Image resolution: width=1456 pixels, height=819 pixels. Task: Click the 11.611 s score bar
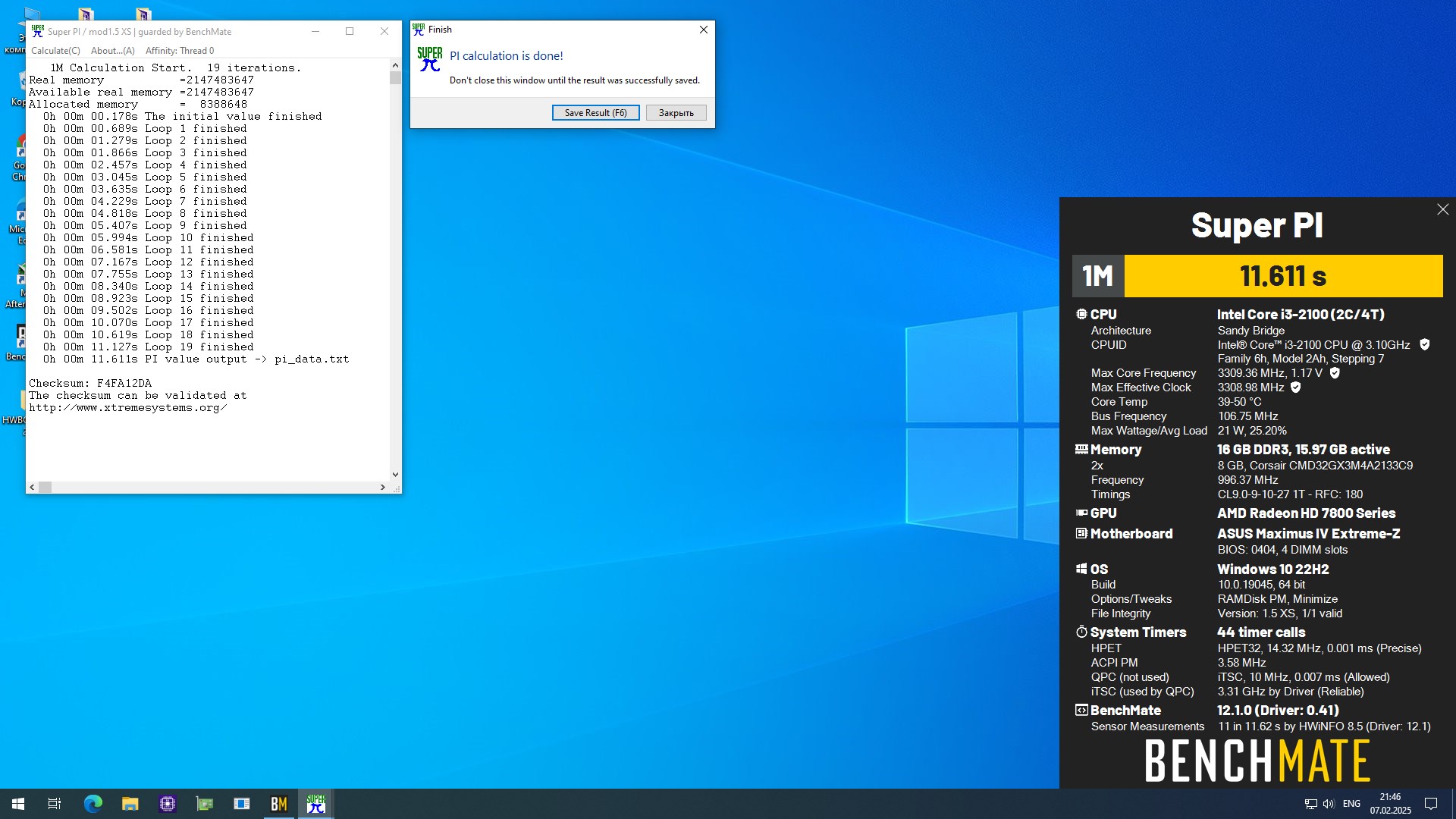(1283, 276)
